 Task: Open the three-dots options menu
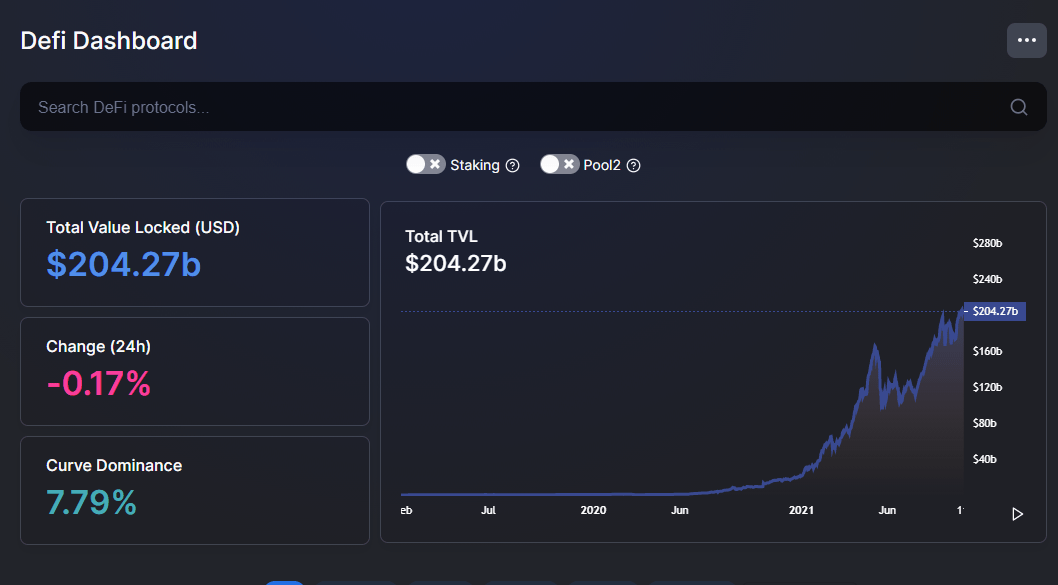tap(1026, 40)
